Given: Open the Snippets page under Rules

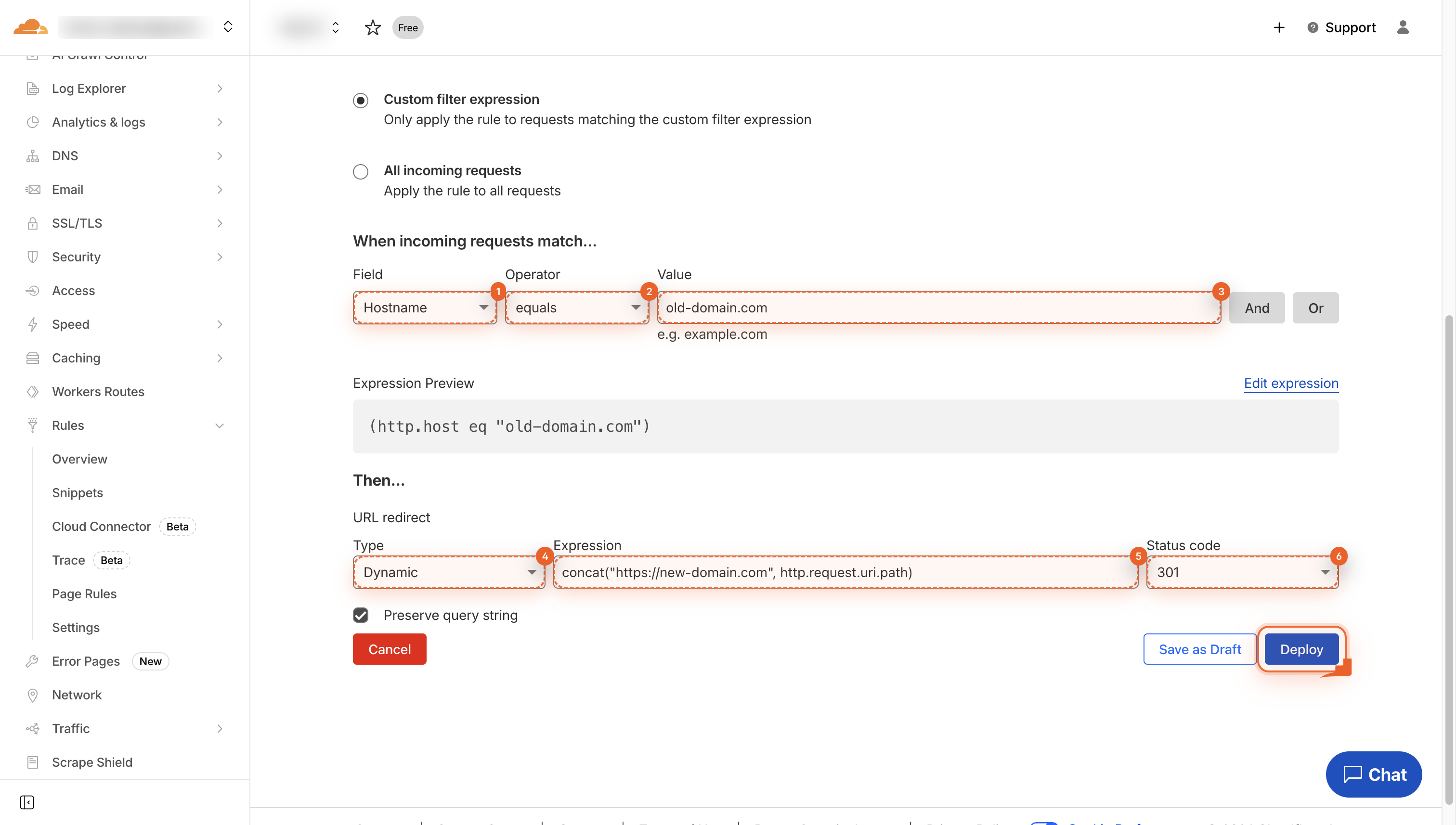Looking at the screenshot, I should point(77,492).
